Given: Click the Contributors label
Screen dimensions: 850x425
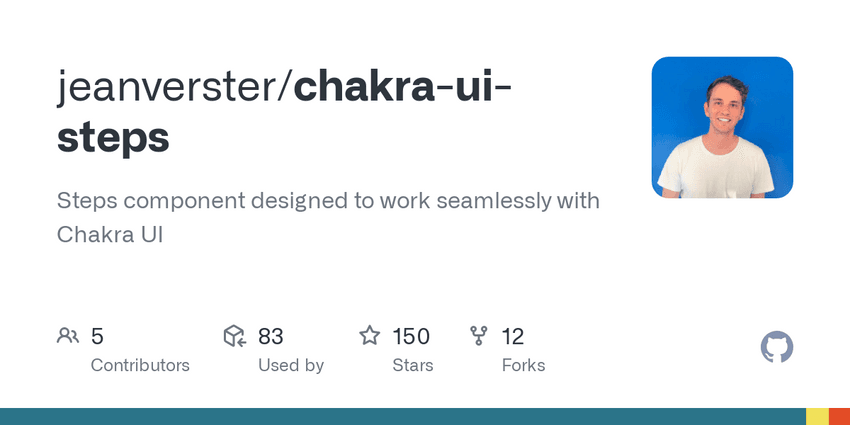Looking at the screenshot, I should (140, 365).
